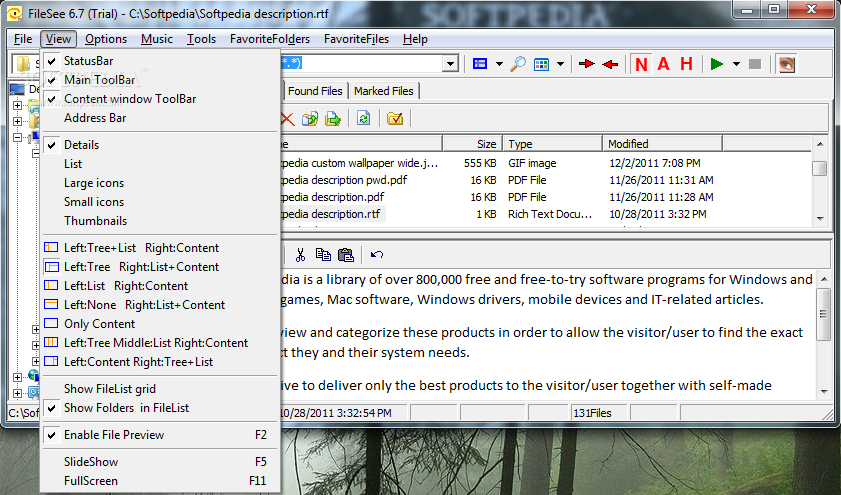Switch to the Found Files tab
The image size is (841, 495).
(315, 91)
